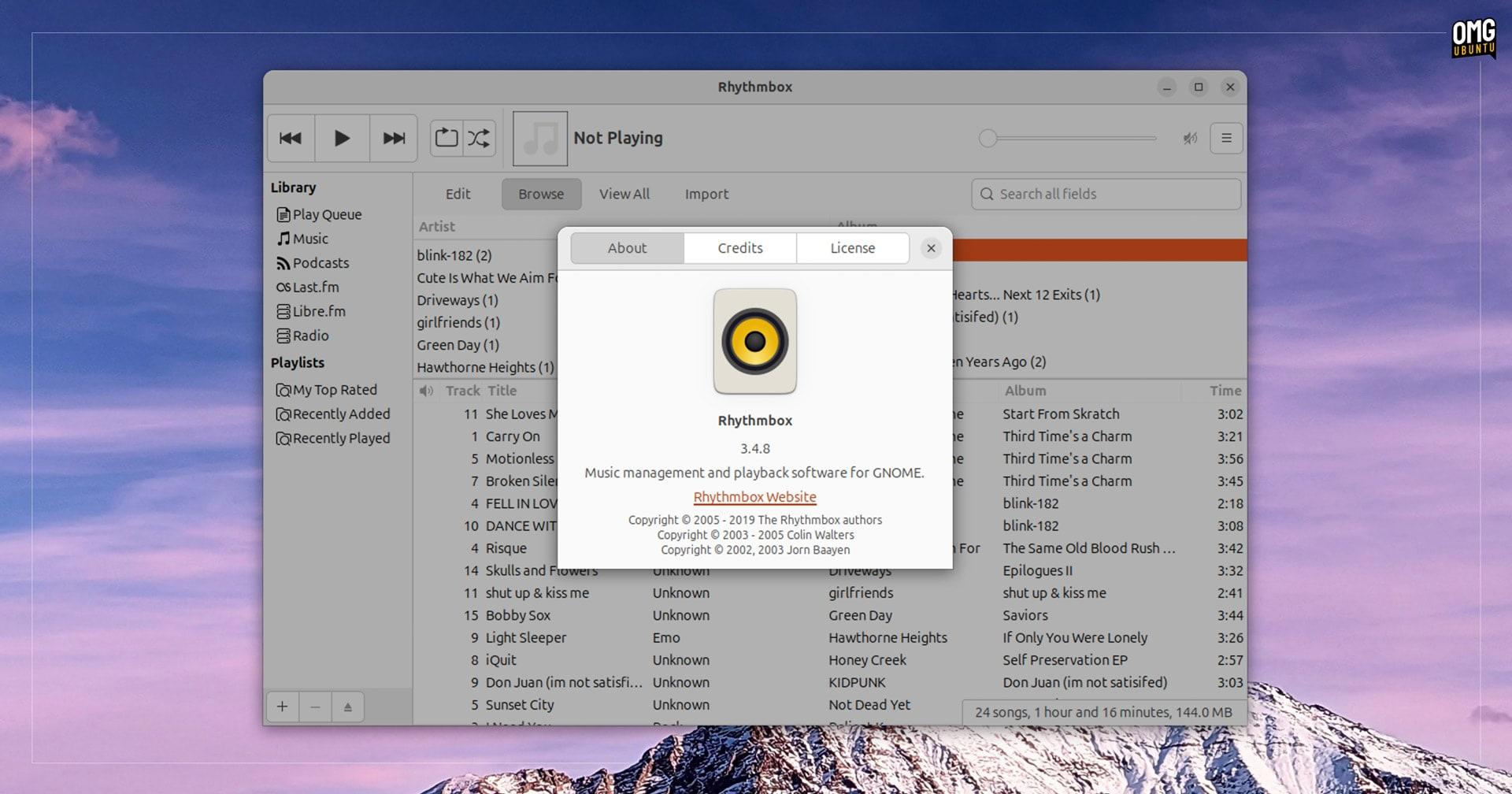
Task: Click the Previous track button
Action: click(x=291, y=139)
